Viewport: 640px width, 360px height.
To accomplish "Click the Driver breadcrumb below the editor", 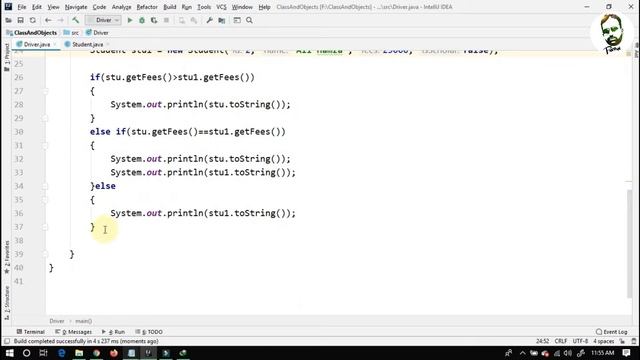I will coord(57,321).
